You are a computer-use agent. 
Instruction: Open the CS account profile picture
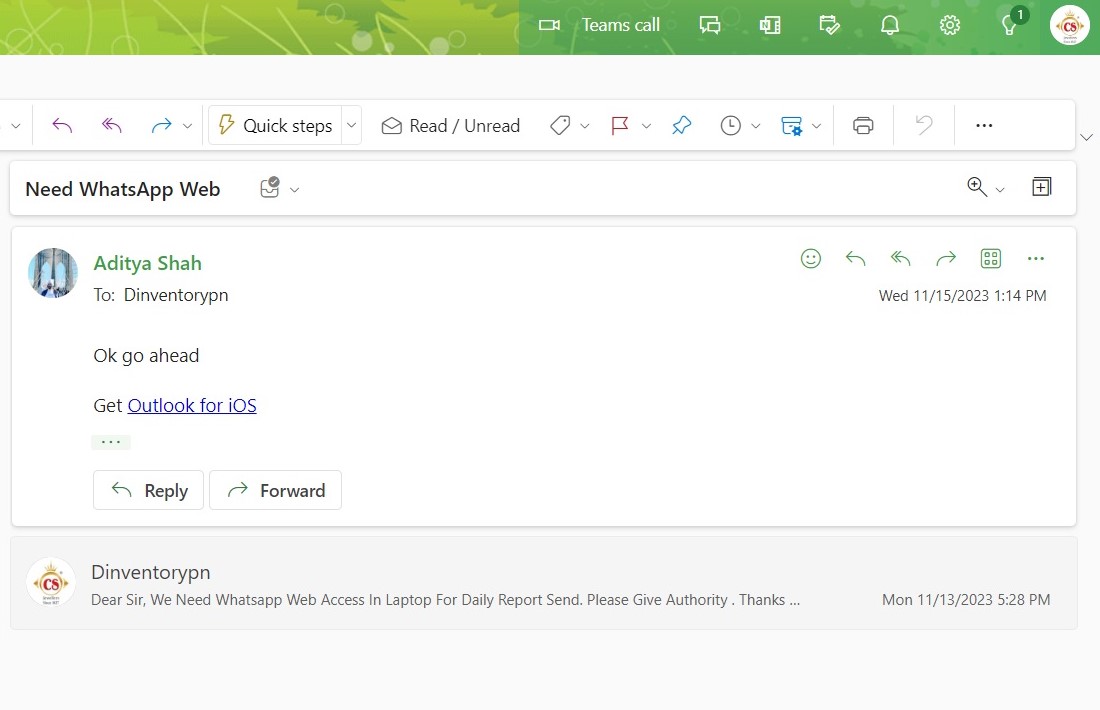coord(1069,25)
